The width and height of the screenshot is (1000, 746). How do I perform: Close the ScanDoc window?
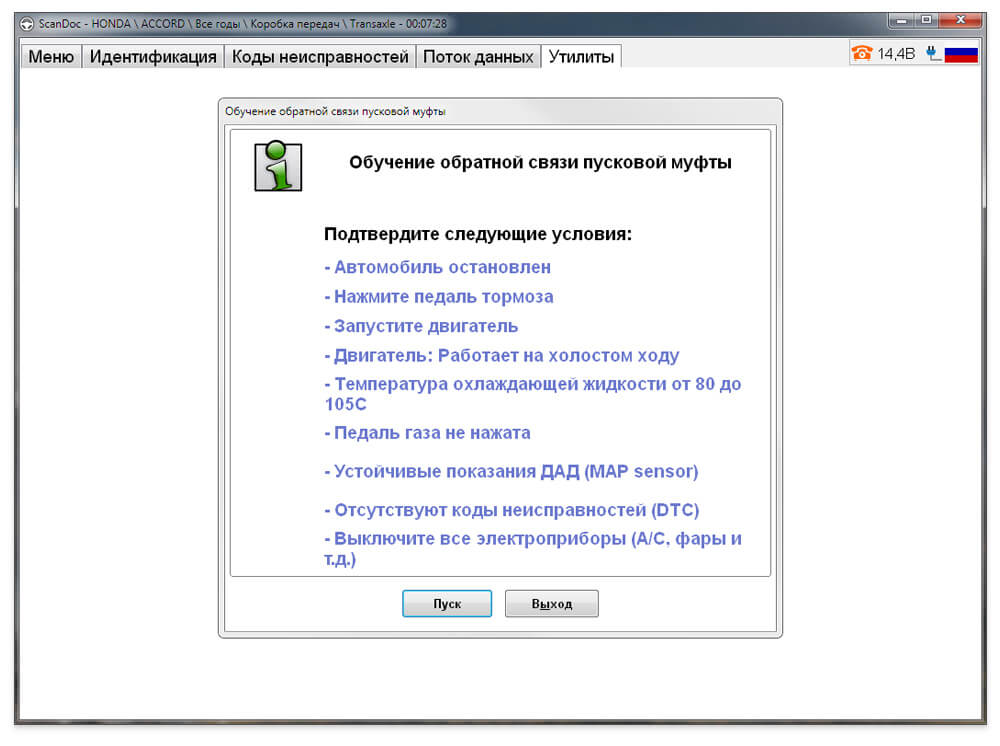pos(960,21)
